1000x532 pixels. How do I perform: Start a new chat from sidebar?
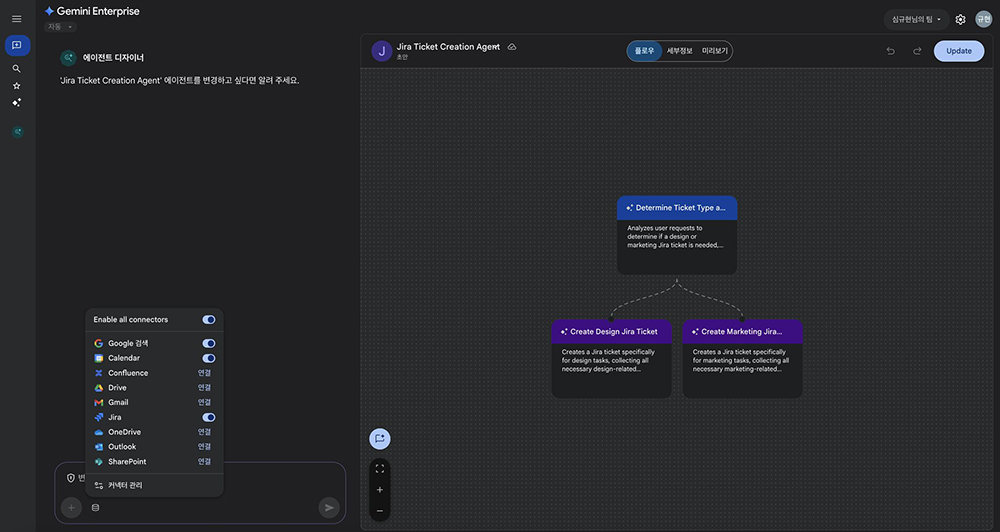pyautogui.click(x=17, y=46)
